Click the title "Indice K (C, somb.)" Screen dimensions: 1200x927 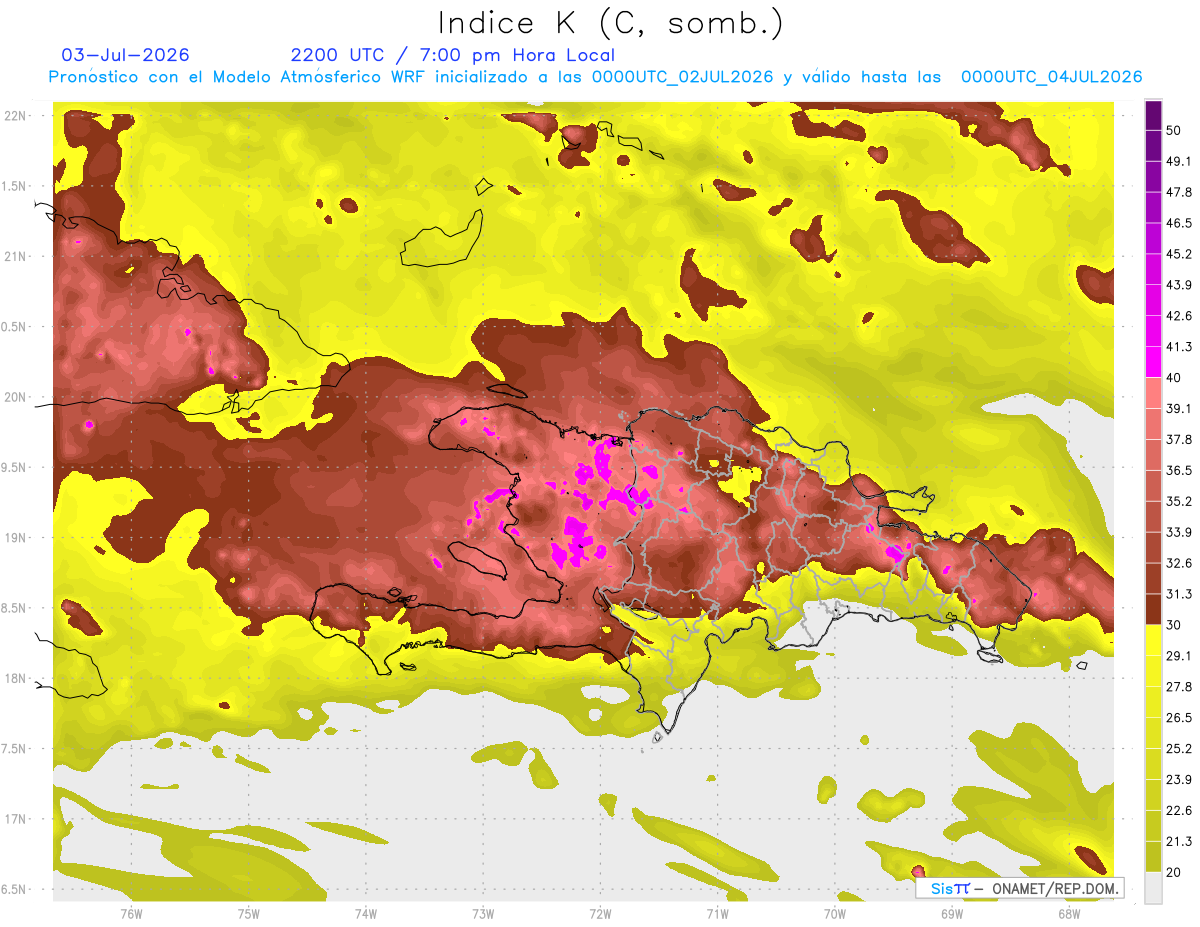611,23
